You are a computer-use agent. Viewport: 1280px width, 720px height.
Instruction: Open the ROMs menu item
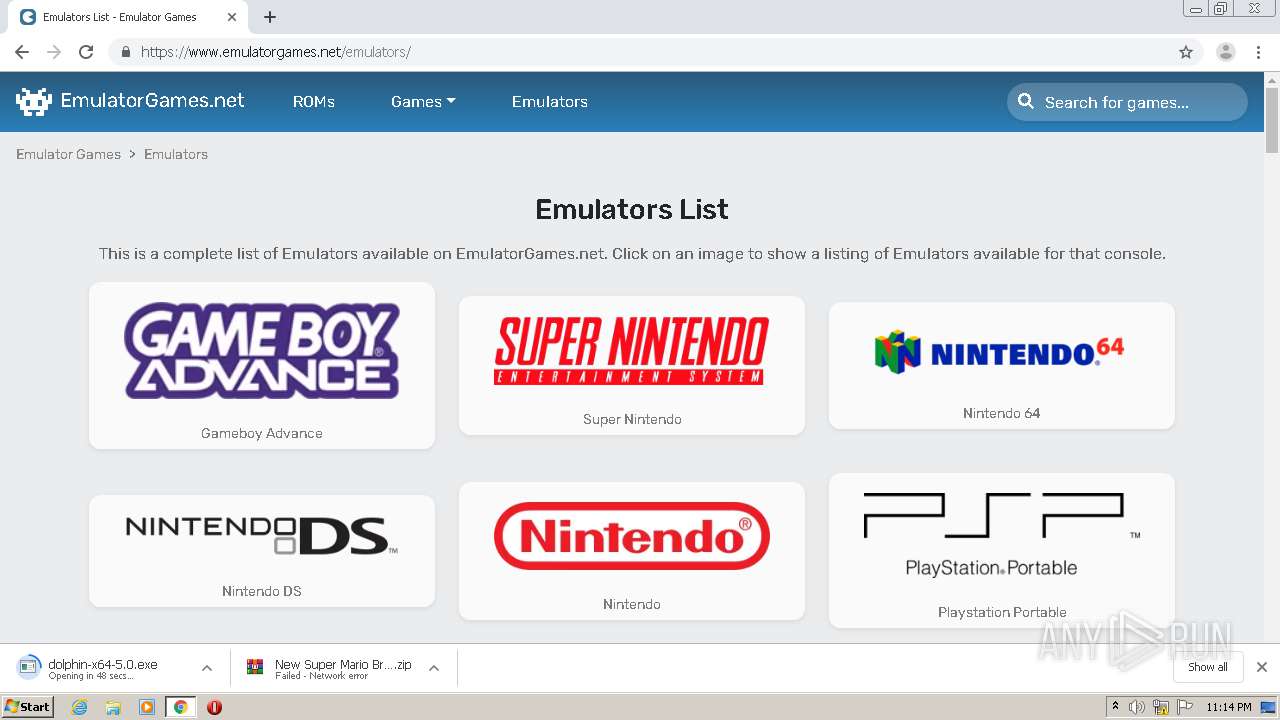point(314,101)
